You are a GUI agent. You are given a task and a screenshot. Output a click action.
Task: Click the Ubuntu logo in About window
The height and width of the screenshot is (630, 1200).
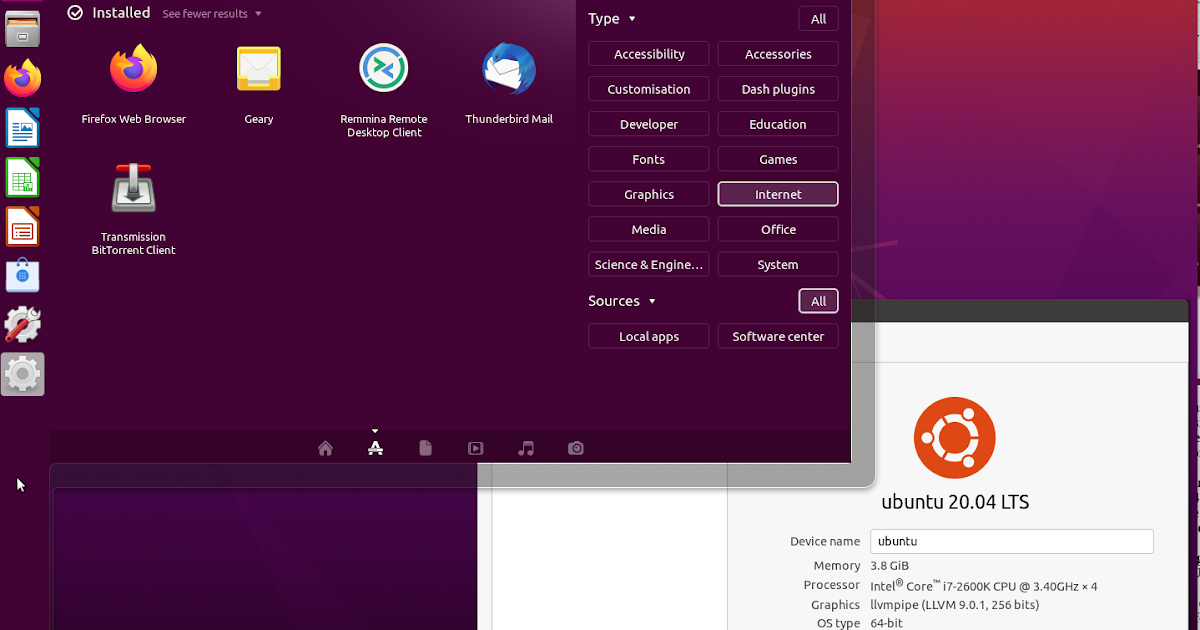pyautogui.click(x=954, y=438)
